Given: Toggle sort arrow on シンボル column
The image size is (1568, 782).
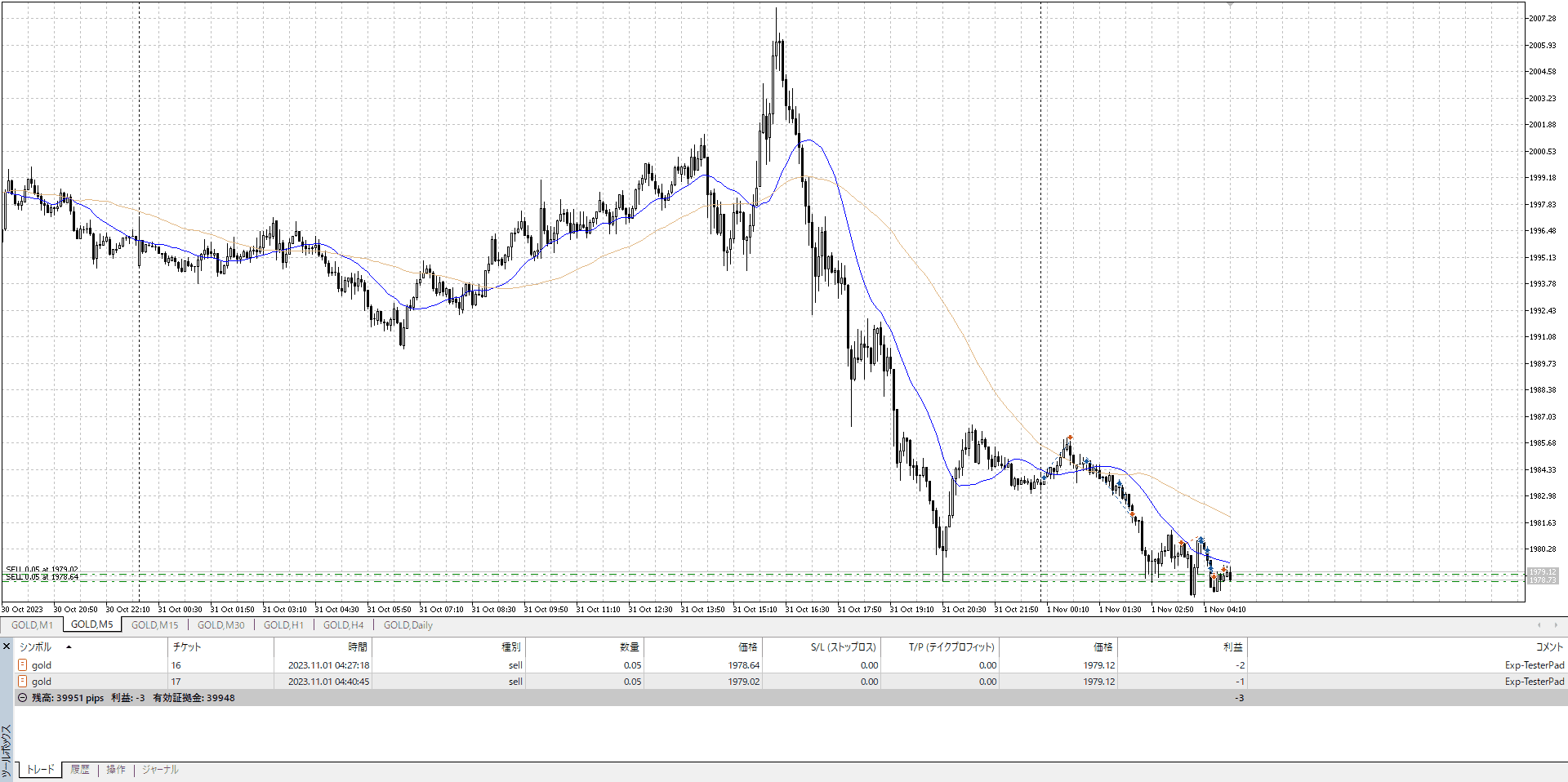Looking at the screenshot, I should point(69,647).
